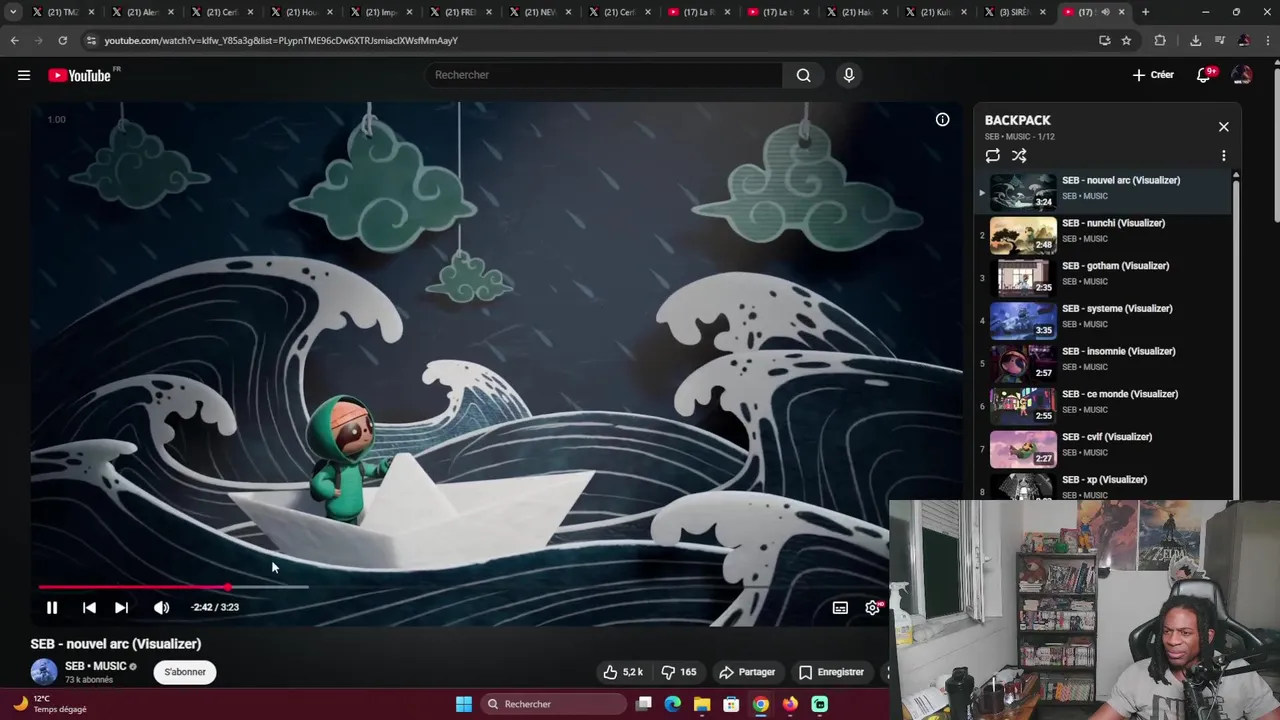
Task: Open the notifications bell
Action: [1204, 75]
